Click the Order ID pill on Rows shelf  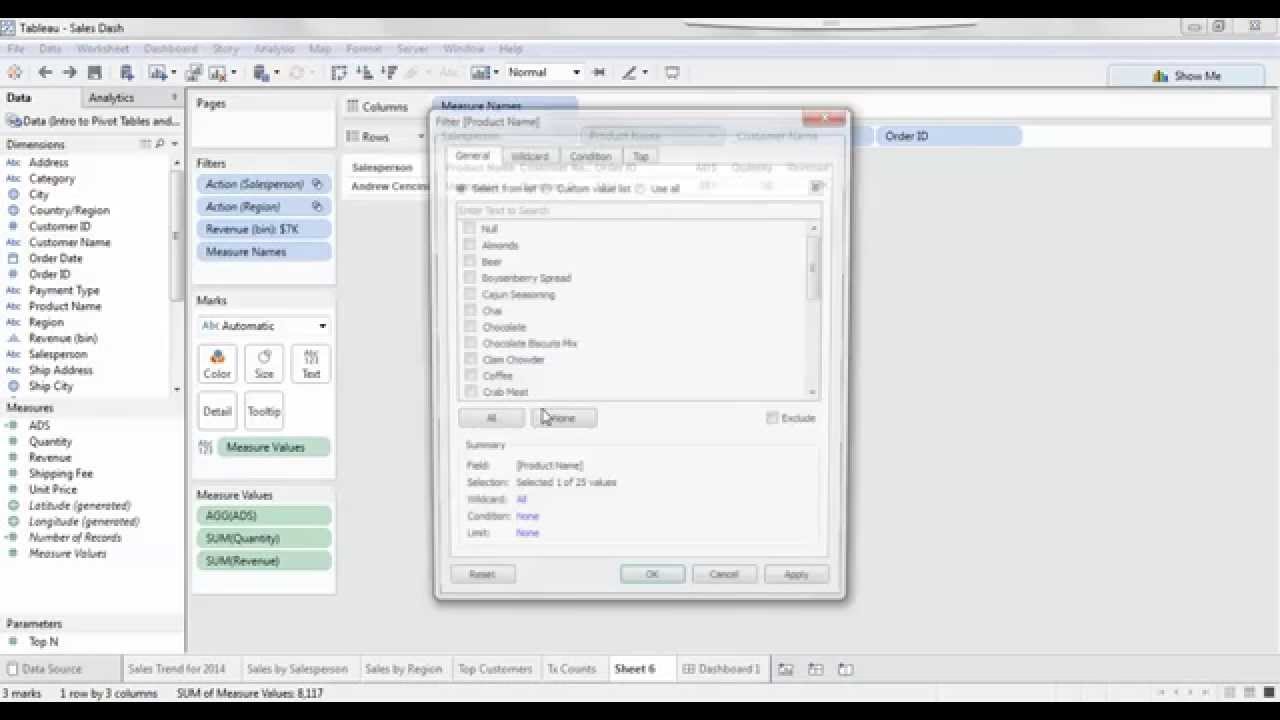point(948,136)
